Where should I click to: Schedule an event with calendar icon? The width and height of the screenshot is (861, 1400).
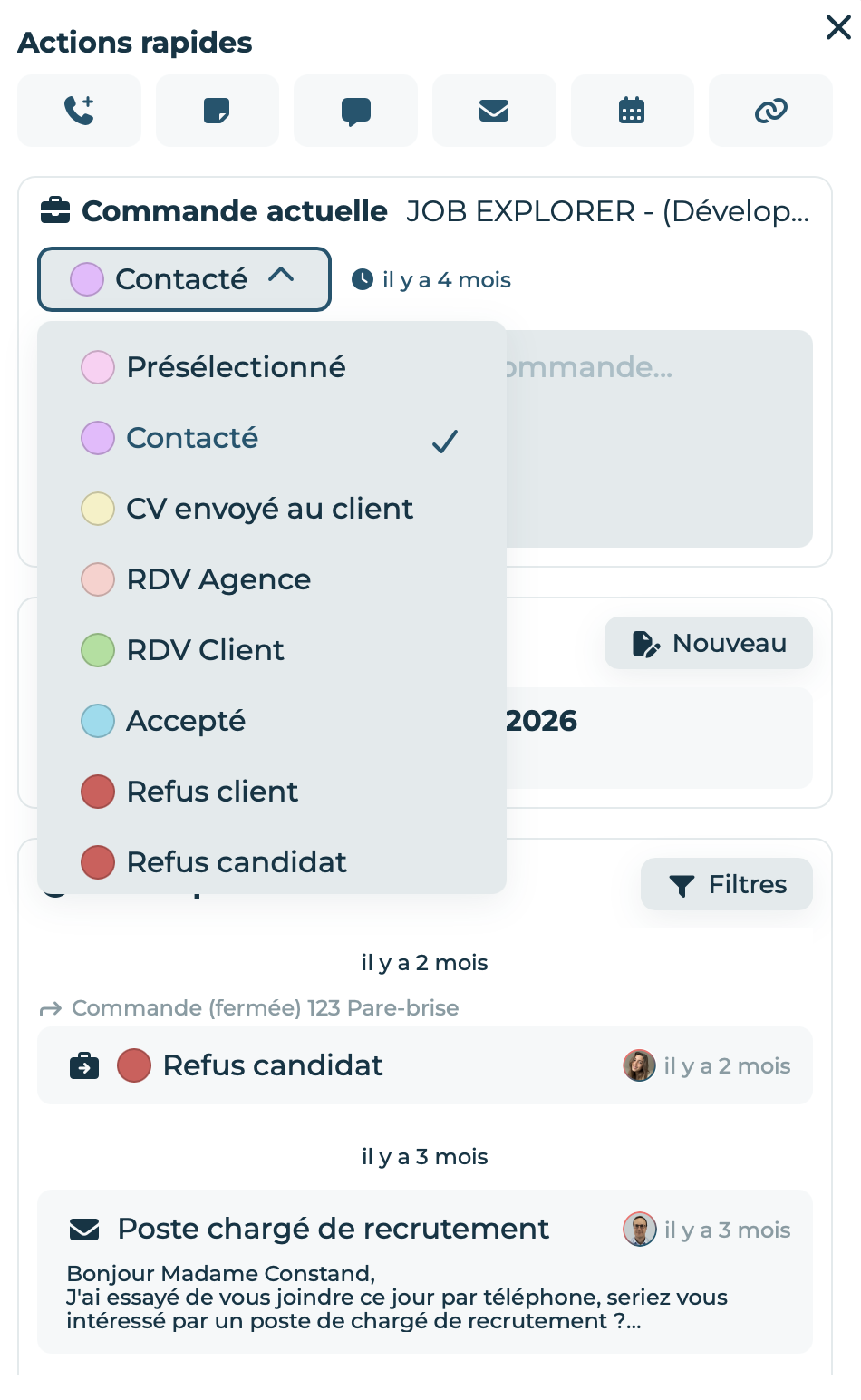point(632,111)
